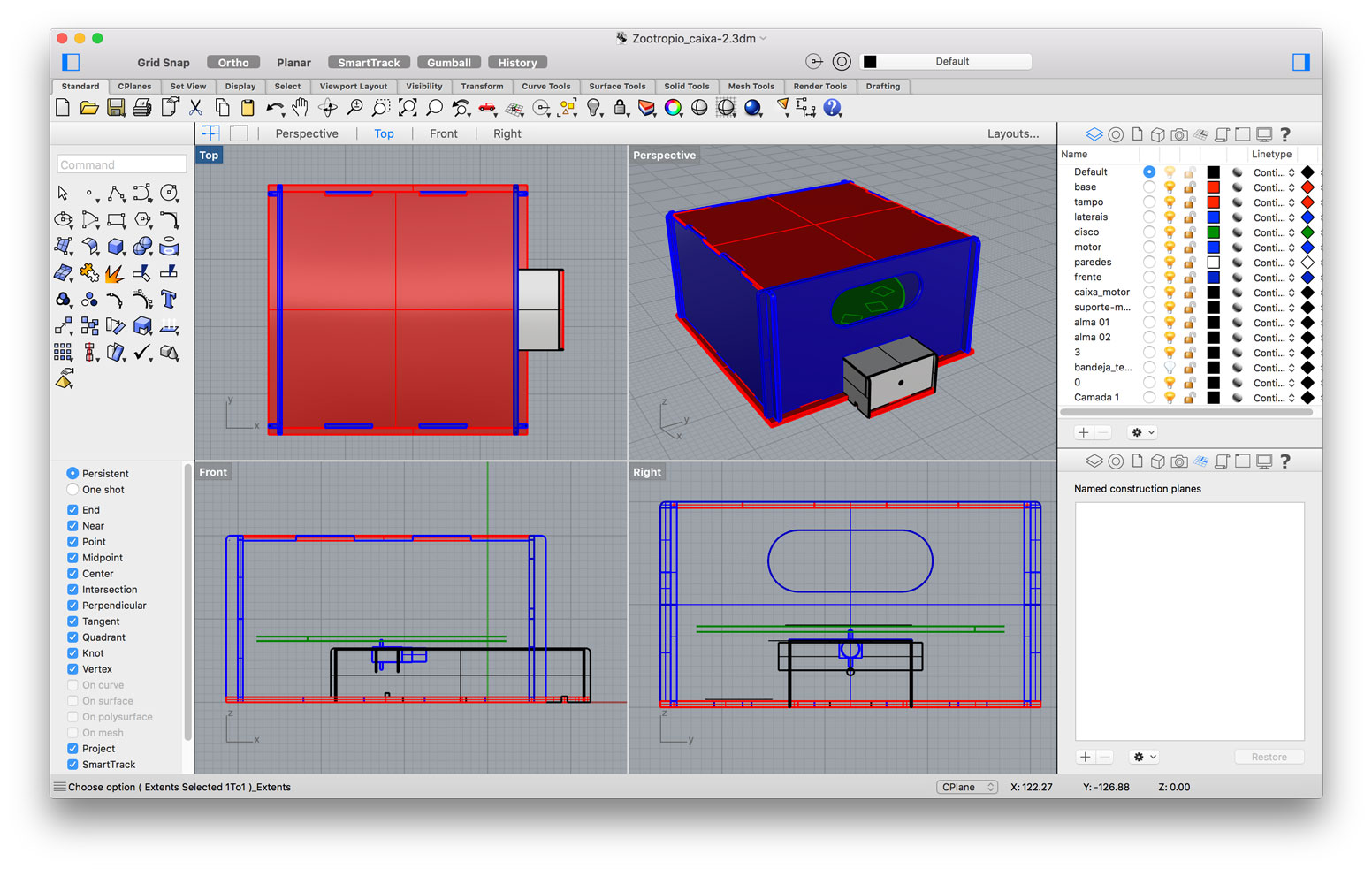Select the Front viewport tab
Viewport: 1372px width, 869px height.
444,133
